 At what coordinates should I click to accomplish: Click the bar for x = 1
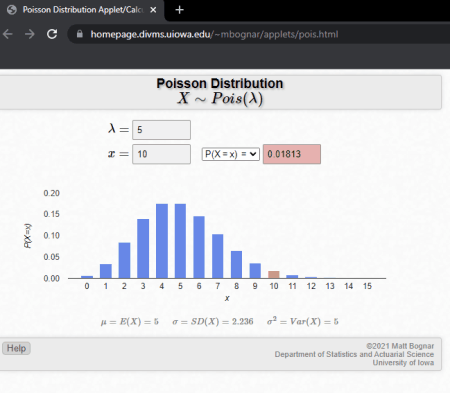click(106, 271)
